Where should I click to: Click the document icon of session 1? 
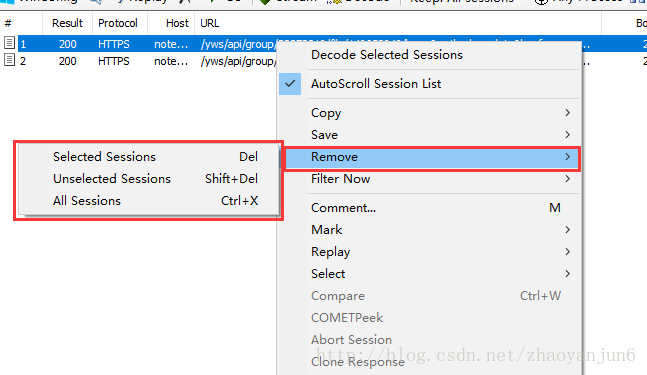pyautogui.click(x=9, y=43)
